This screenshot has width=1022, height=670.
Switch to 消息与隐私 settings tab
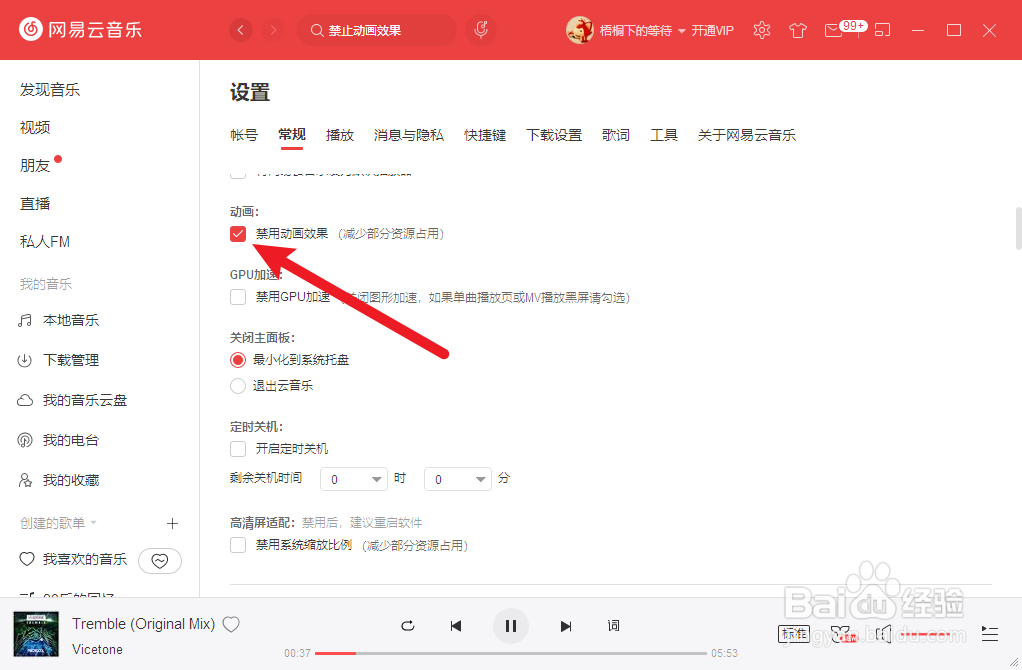(409, 135)
